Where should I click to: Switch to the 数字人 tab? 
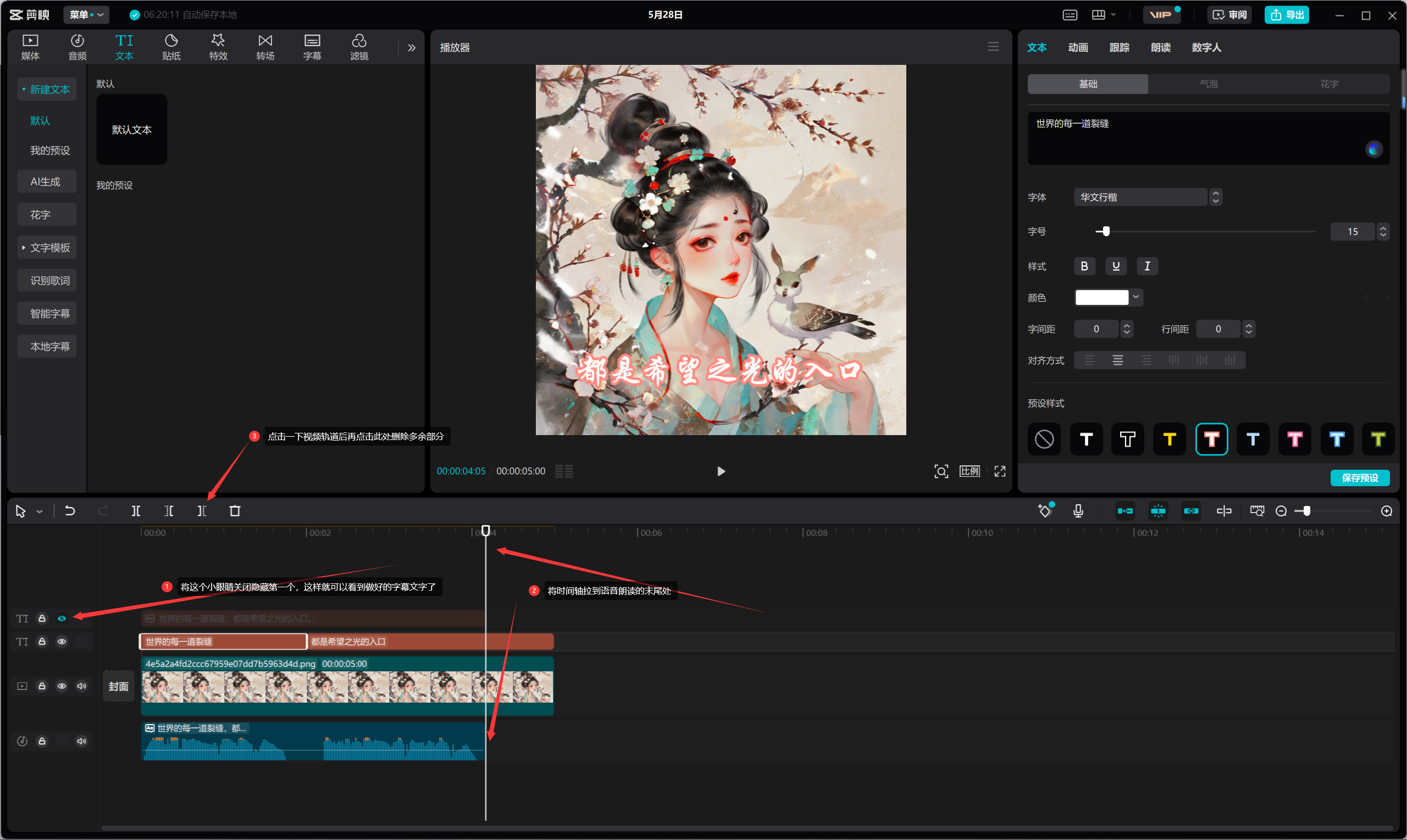point(1206,48)
